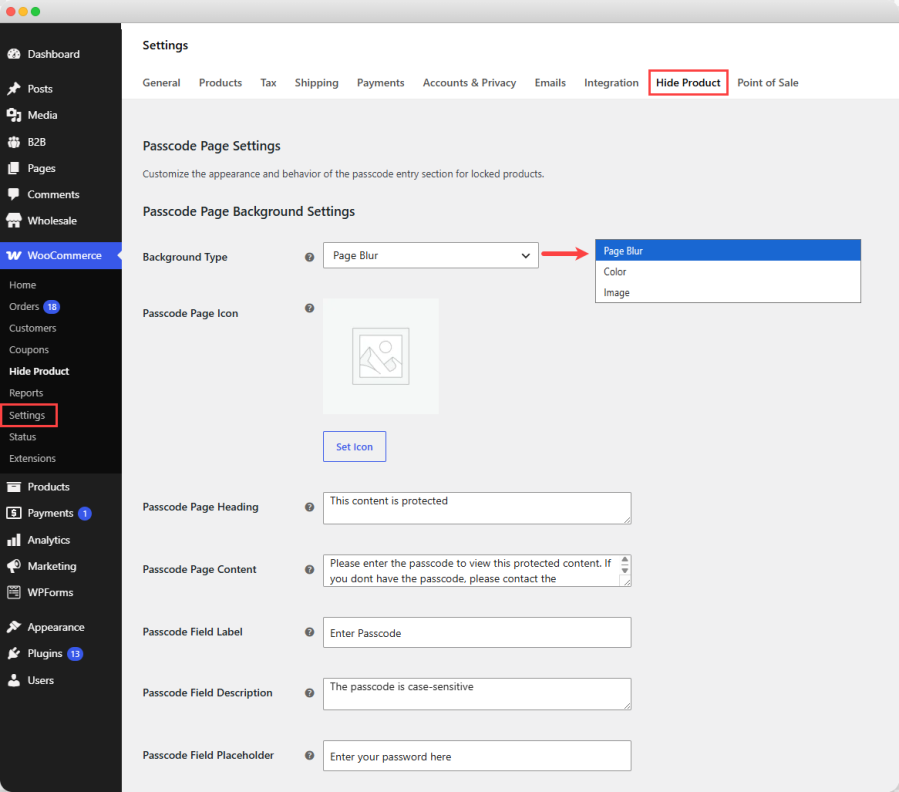Select the Hide Product tab

click(688, 83)
